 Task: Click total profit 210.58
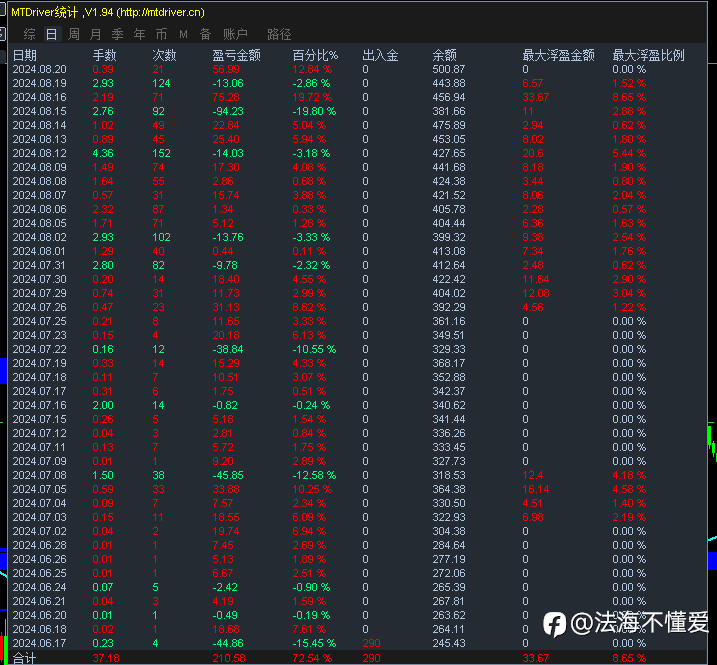229,659
